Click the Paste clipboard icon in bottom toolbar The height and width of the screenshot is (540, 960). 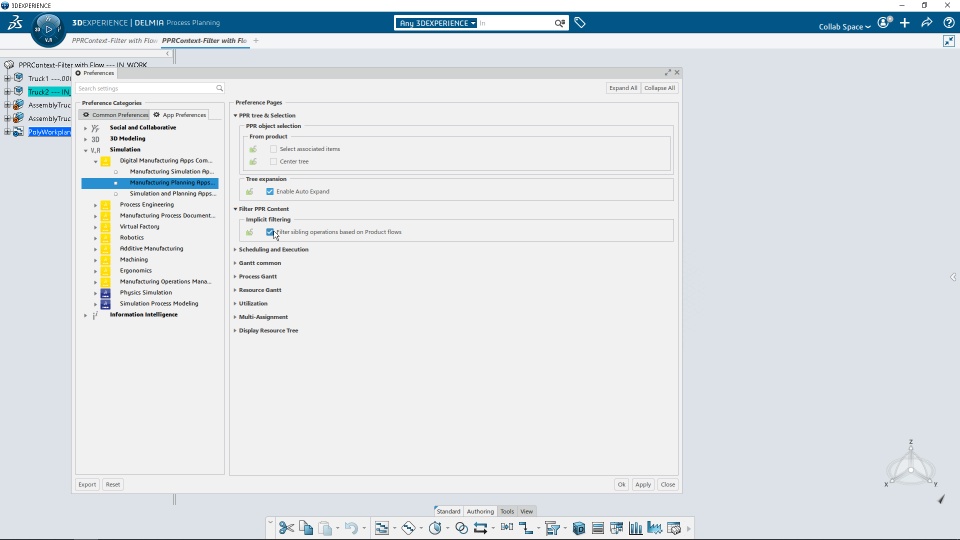(x=325, y=528)
